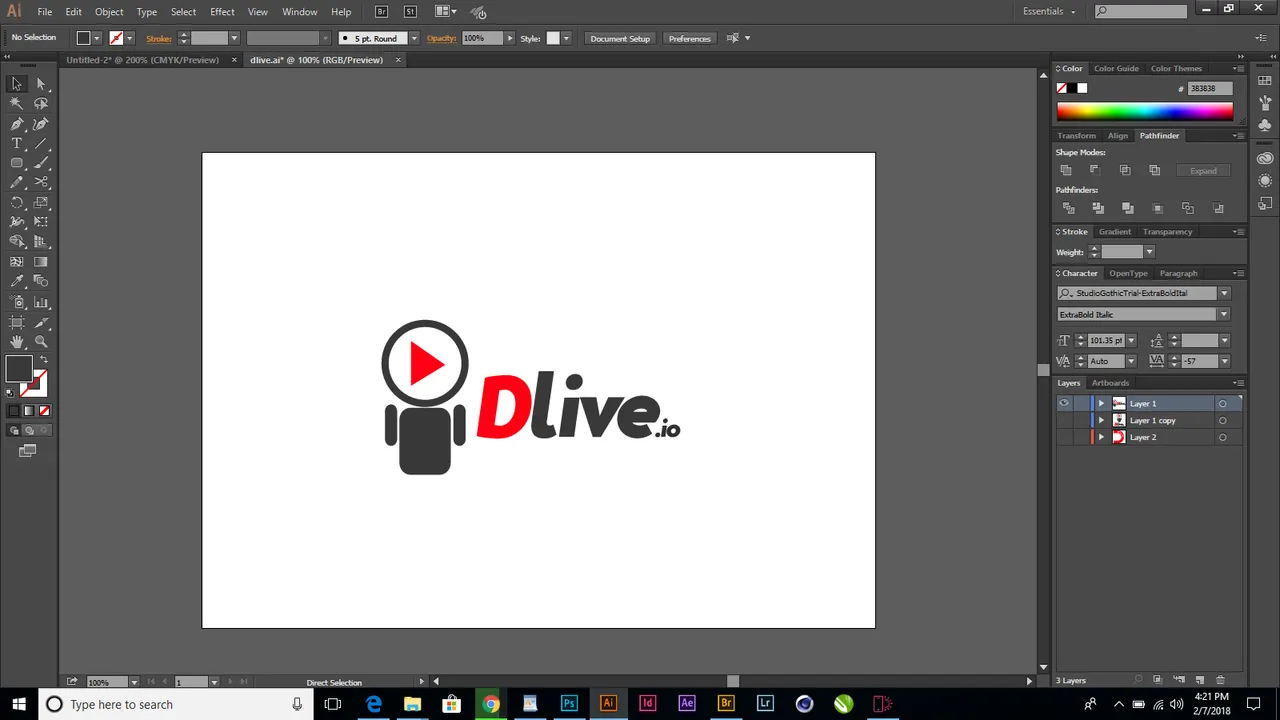1280x720 pixels.
Task: Open the font family dropdown
Action: 1224,293
